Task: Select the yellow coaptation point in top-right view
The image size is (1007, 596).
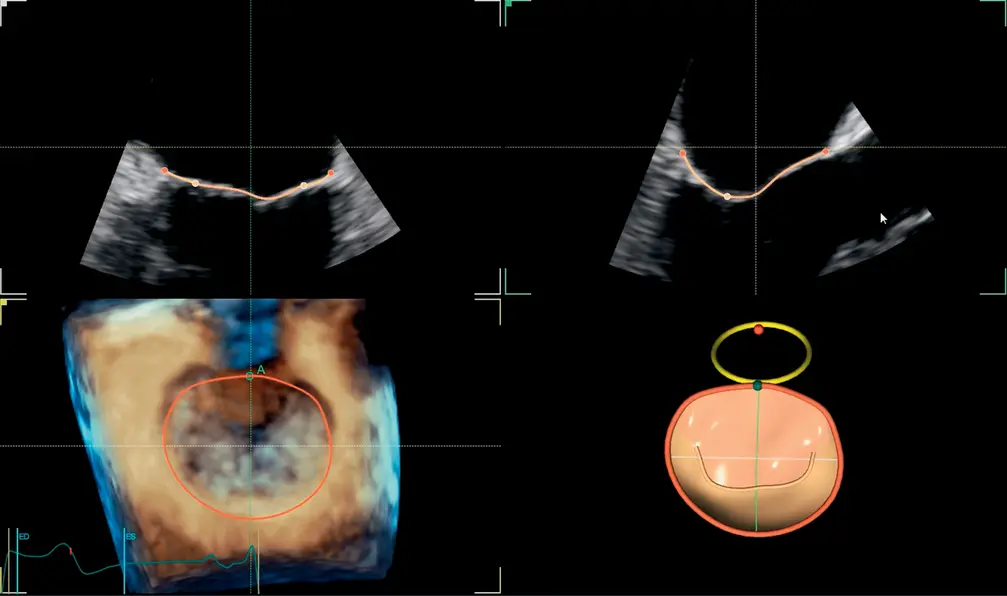Action: 727,196
